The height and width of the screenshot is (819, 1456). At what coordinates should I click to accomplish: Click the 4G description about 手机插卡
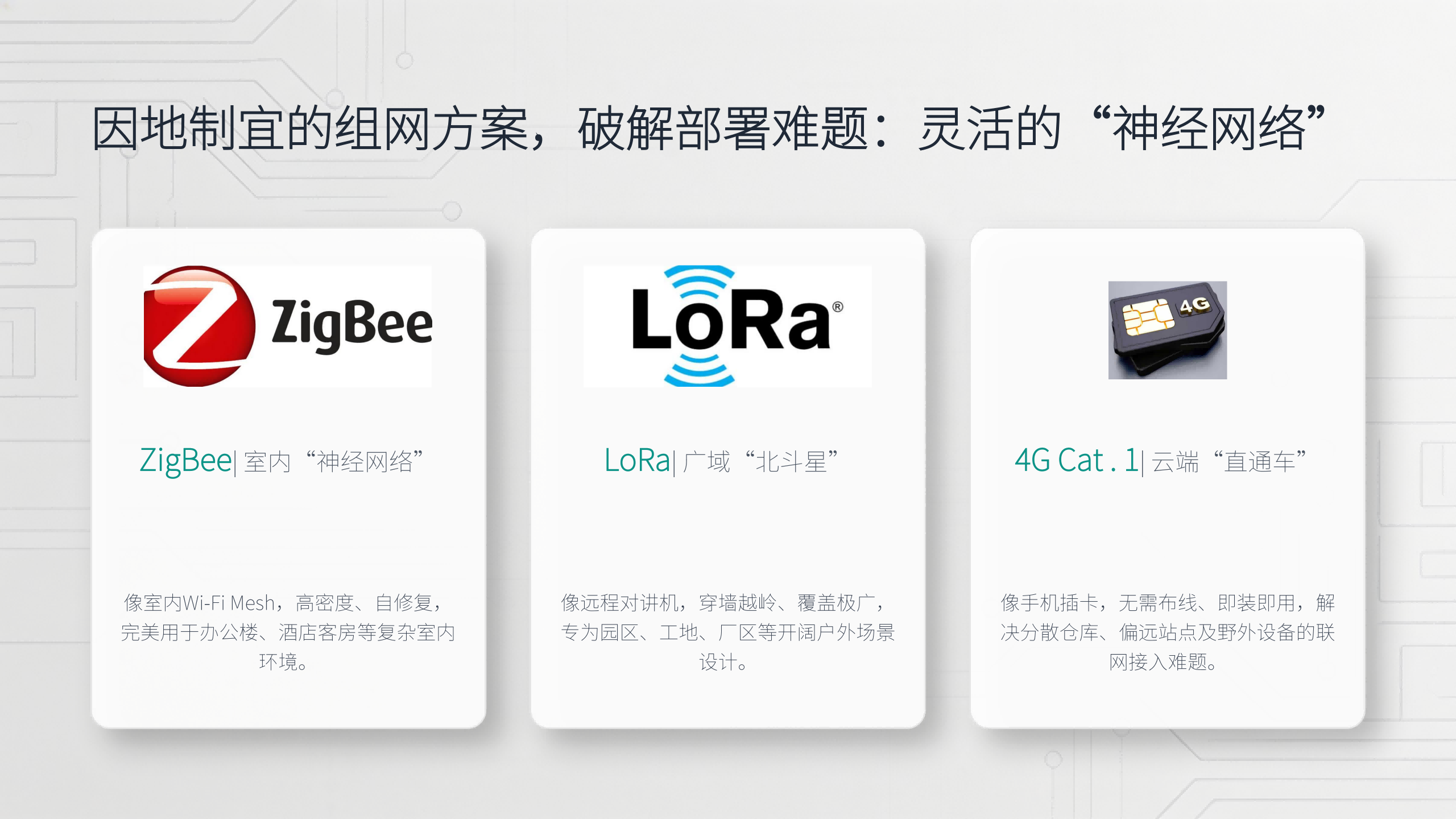point(1168,632)
